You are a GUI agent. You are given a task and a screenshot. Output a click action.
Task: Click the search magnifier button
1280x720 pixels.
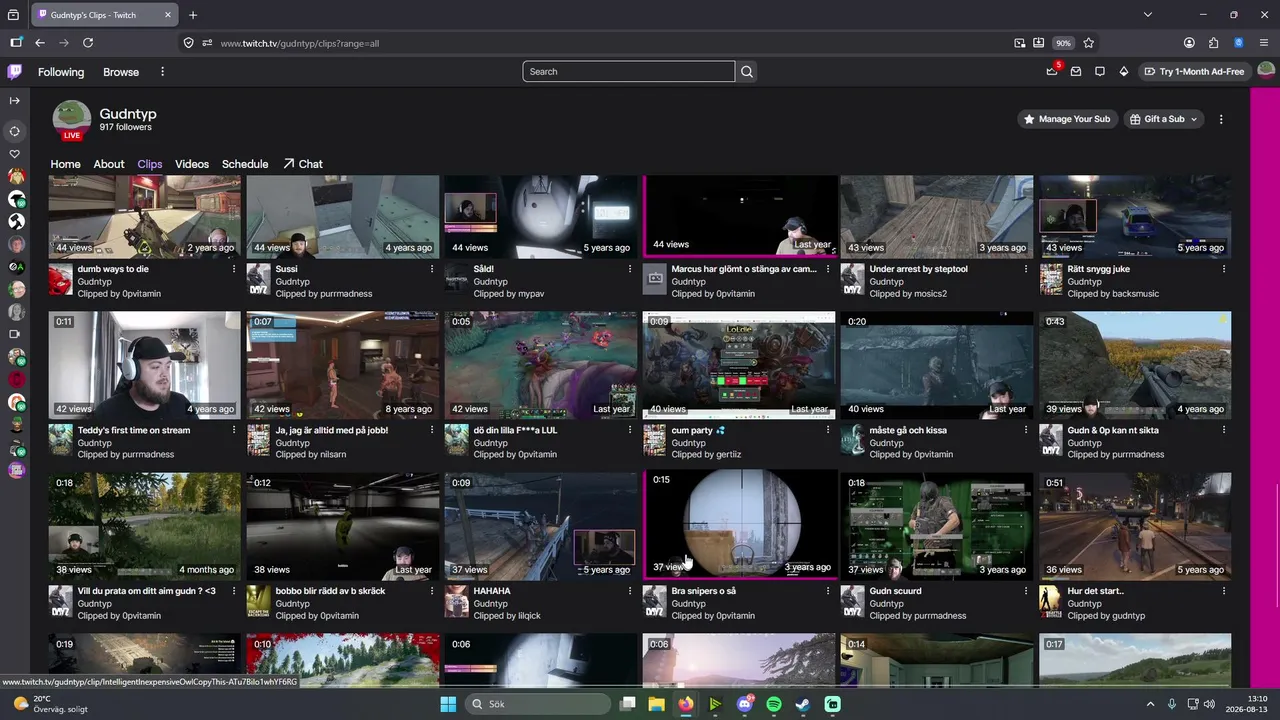click(x=747, y=72)
